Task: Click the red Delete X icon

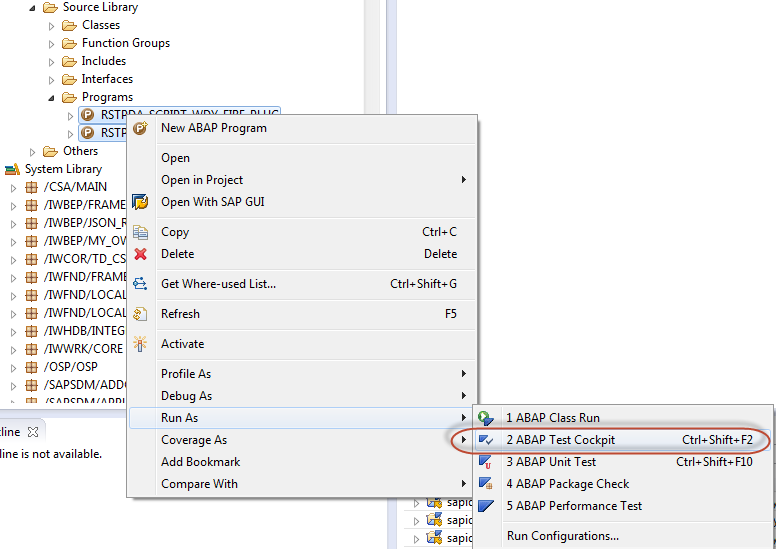Action: click(141, 254)
